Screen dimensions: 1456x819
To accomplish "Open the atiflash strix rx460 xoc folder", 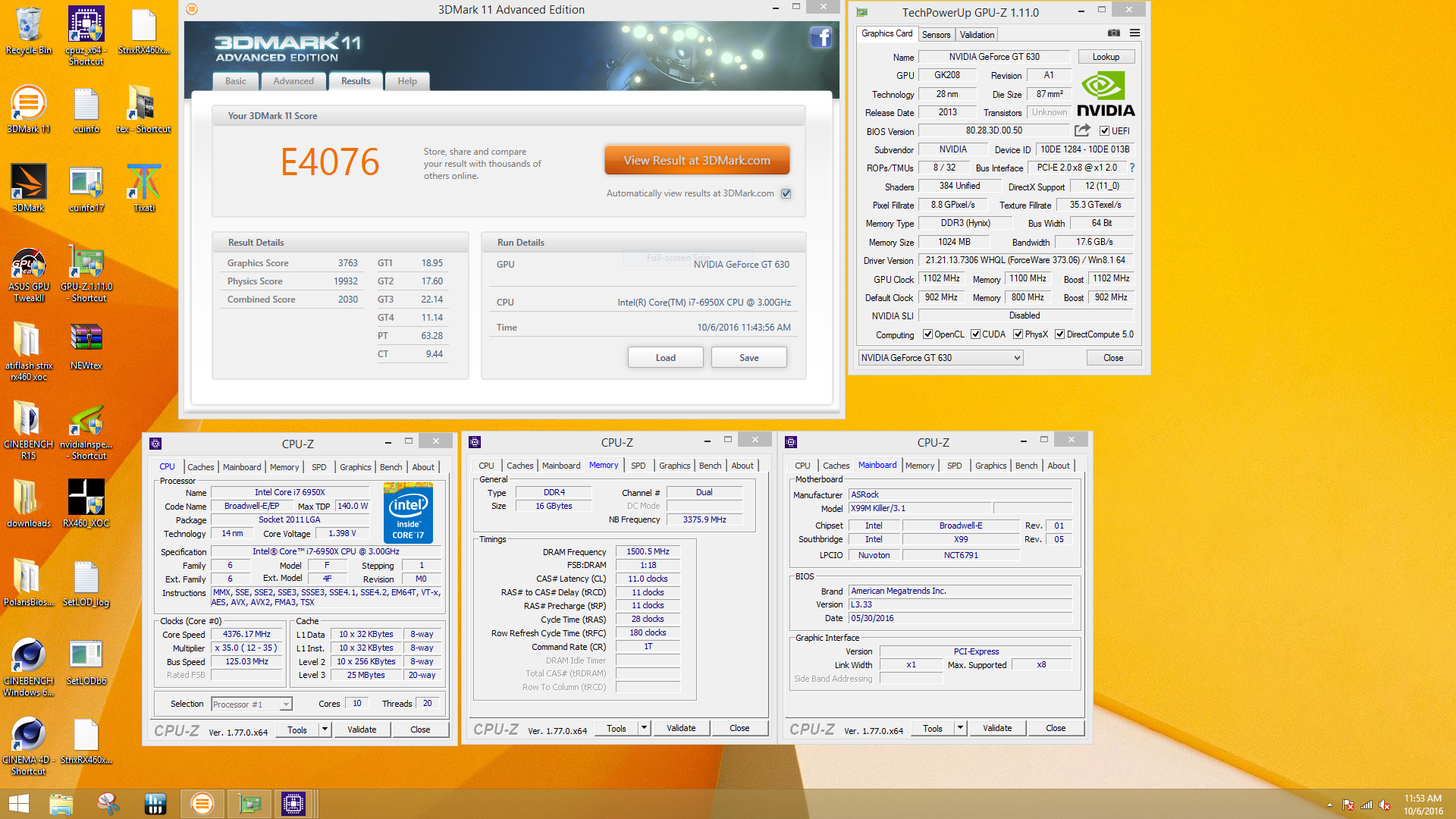I will (28, 351).
